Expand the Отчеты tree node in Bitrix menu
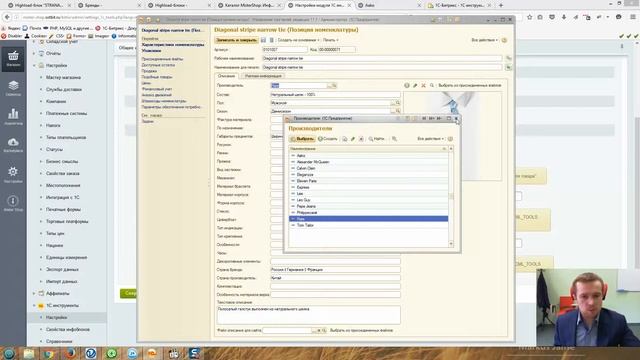This screenshot has width=640, height=360. pyautogui.click(x=34, y=53)
